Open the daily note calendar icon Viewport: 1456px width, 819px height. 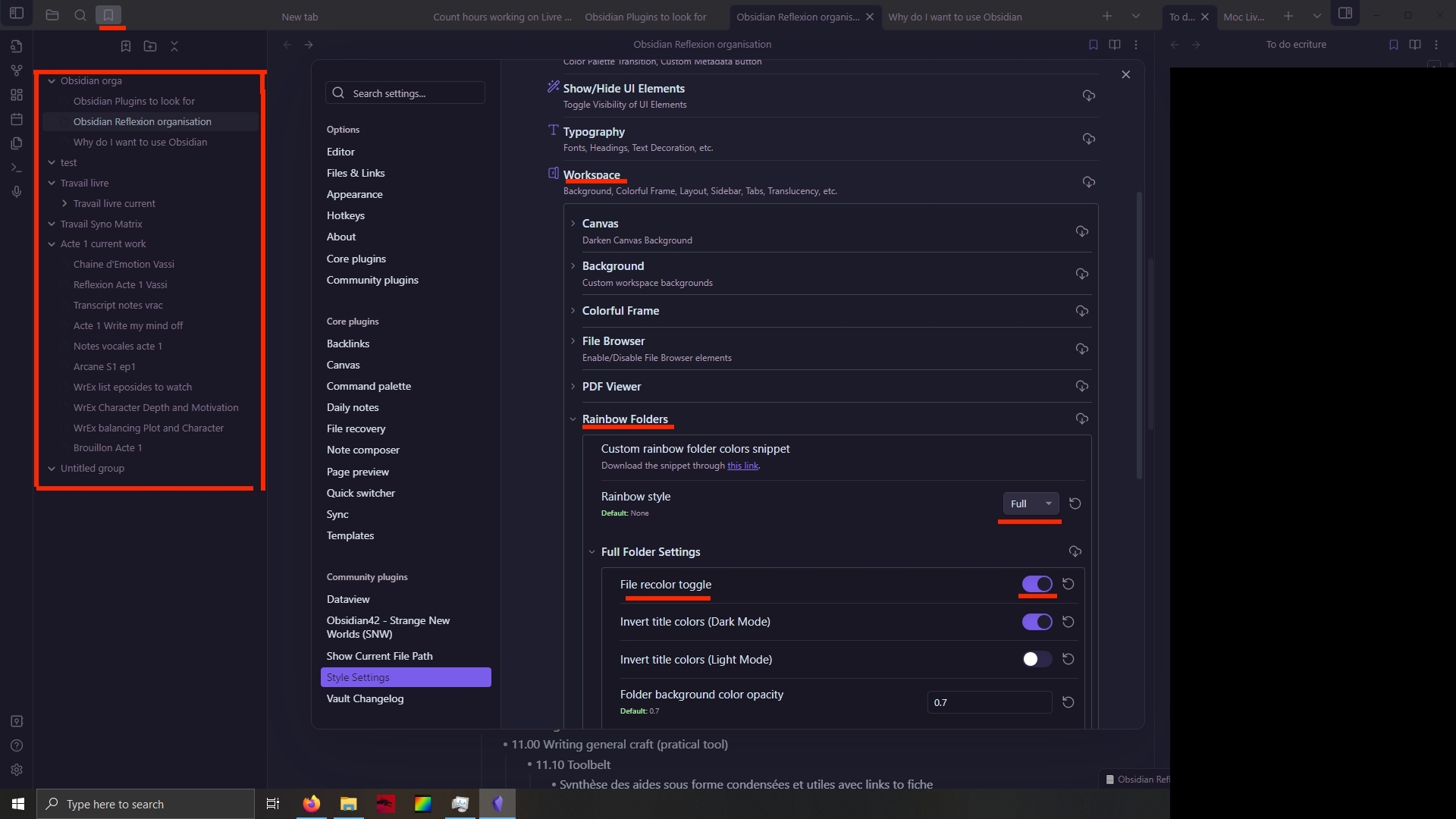(17, 119)
